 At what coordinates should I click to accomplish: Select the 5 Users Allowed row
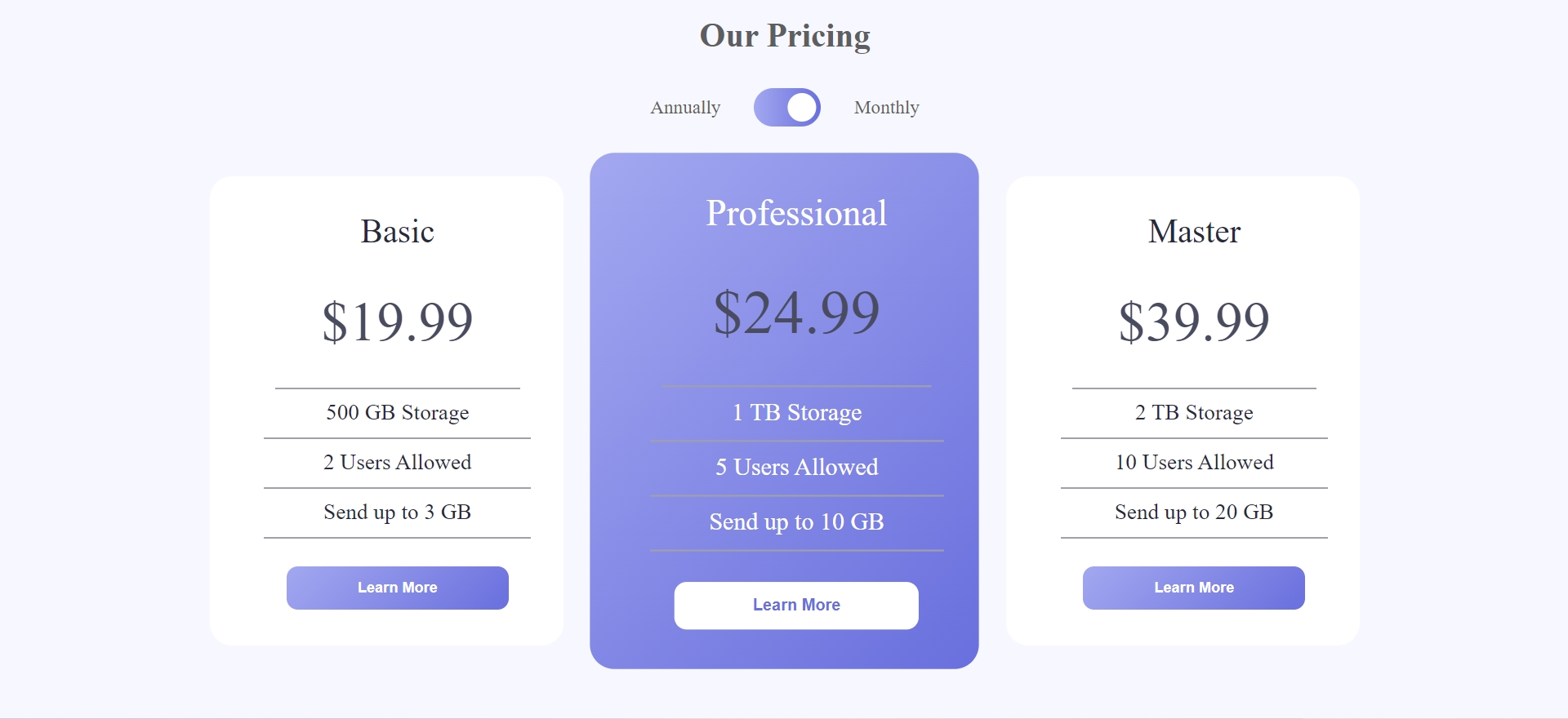click(x=796, y=467)
